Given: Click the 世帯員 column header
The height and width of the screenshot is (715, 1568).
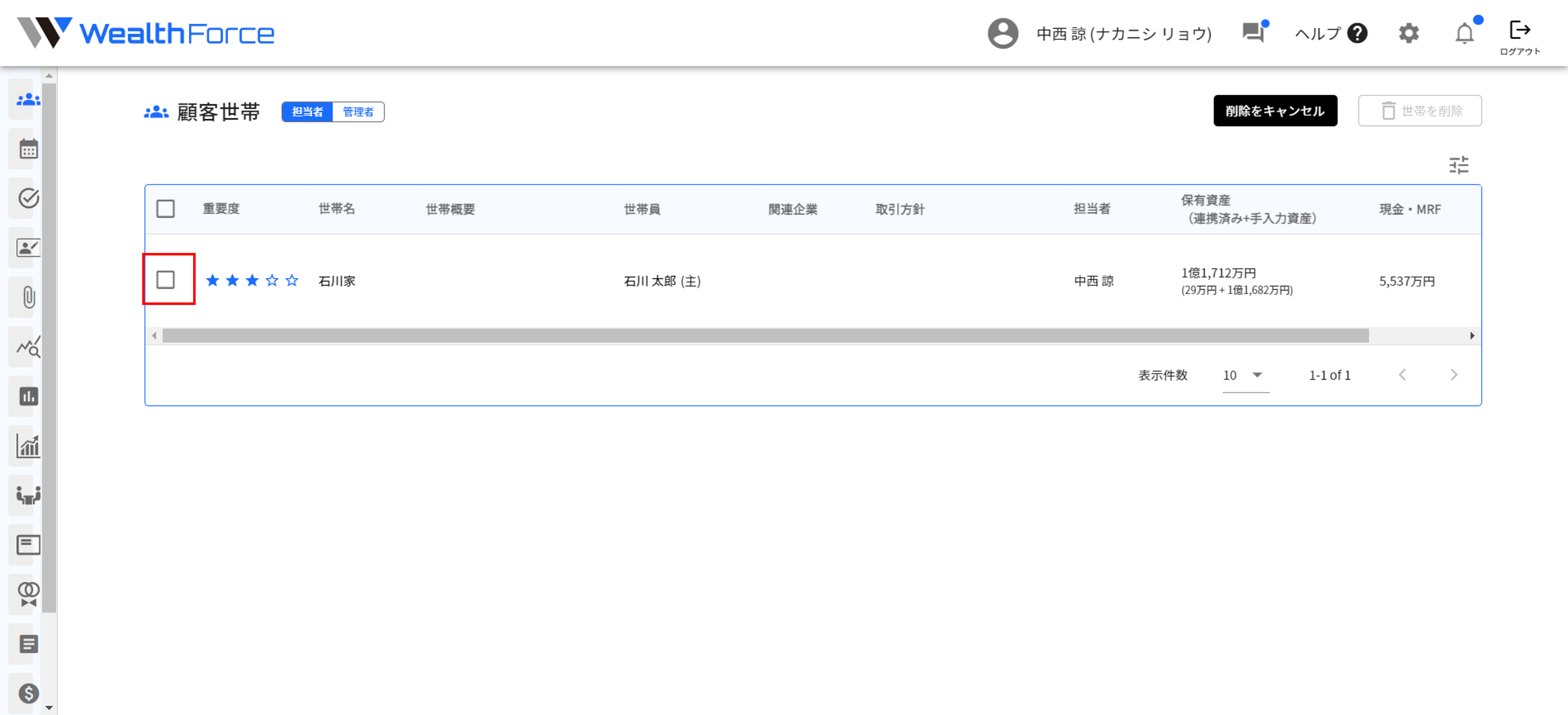Looking at the screenshot, I should 642,209.
